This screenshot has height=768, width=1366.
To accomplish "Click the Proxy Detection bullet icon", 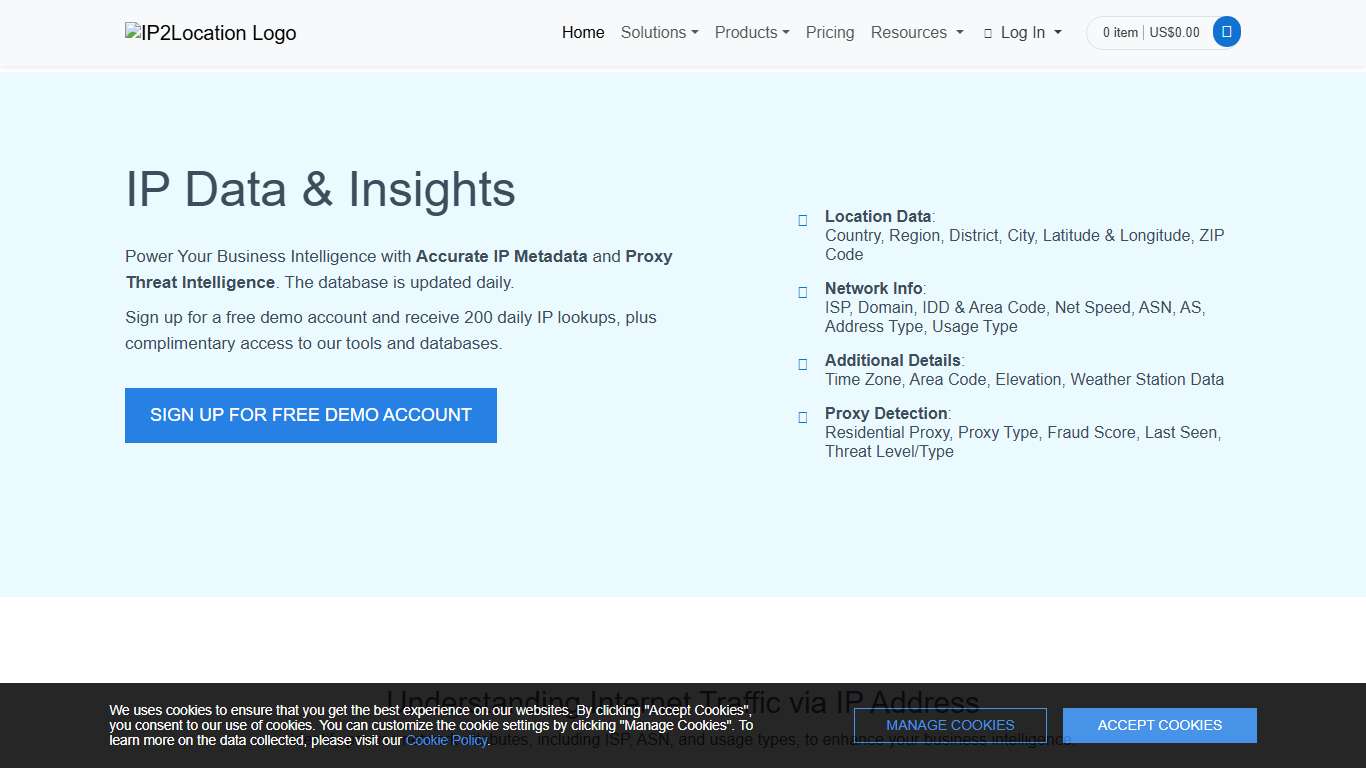I will (x=802, y=417).
